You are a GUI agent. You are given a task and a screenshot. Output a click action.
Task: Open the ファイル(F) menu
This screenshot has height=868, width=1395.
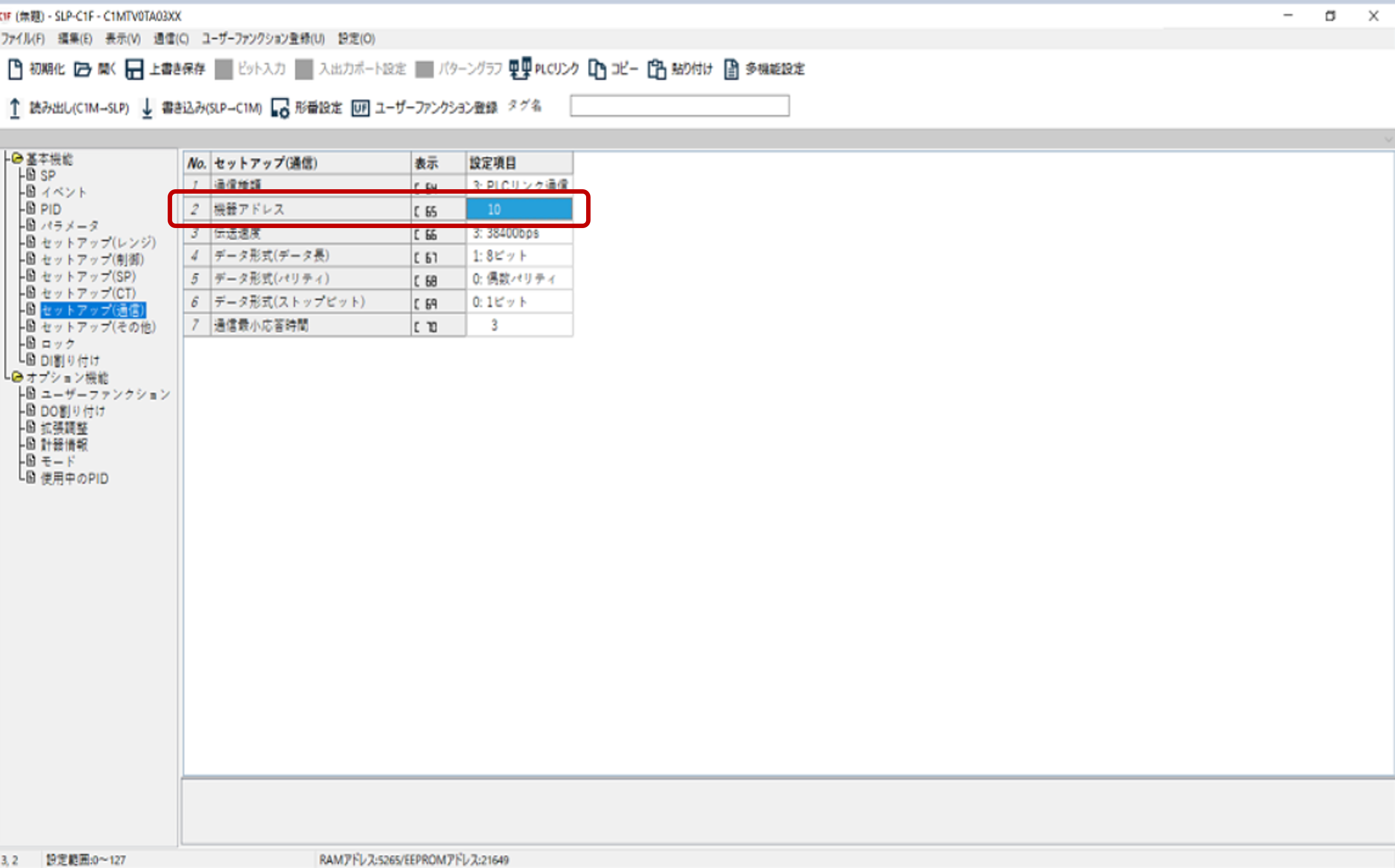(23, 38)
